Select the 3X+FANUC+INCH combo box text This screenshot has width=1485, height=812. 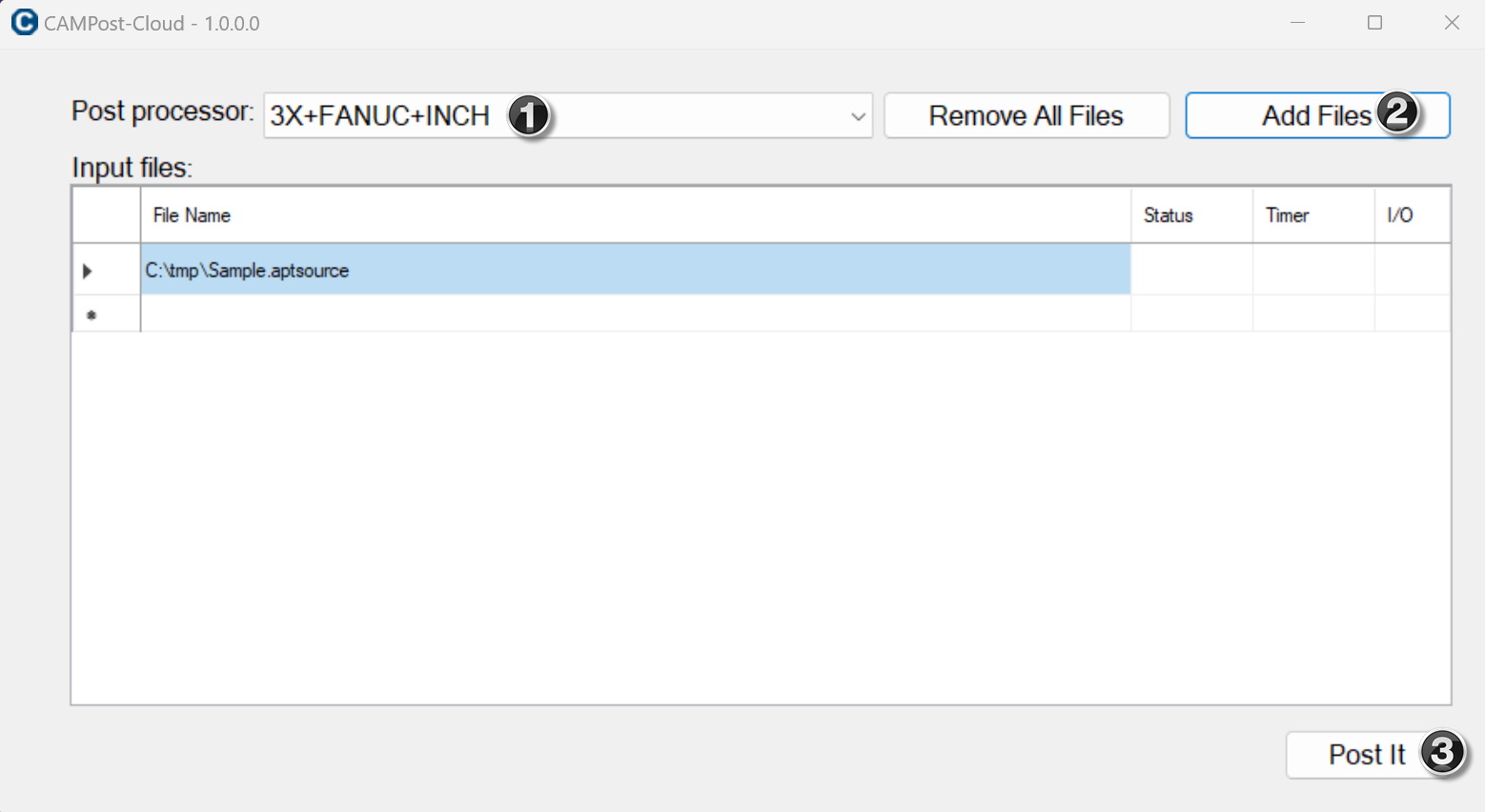(x=379, y=116)
